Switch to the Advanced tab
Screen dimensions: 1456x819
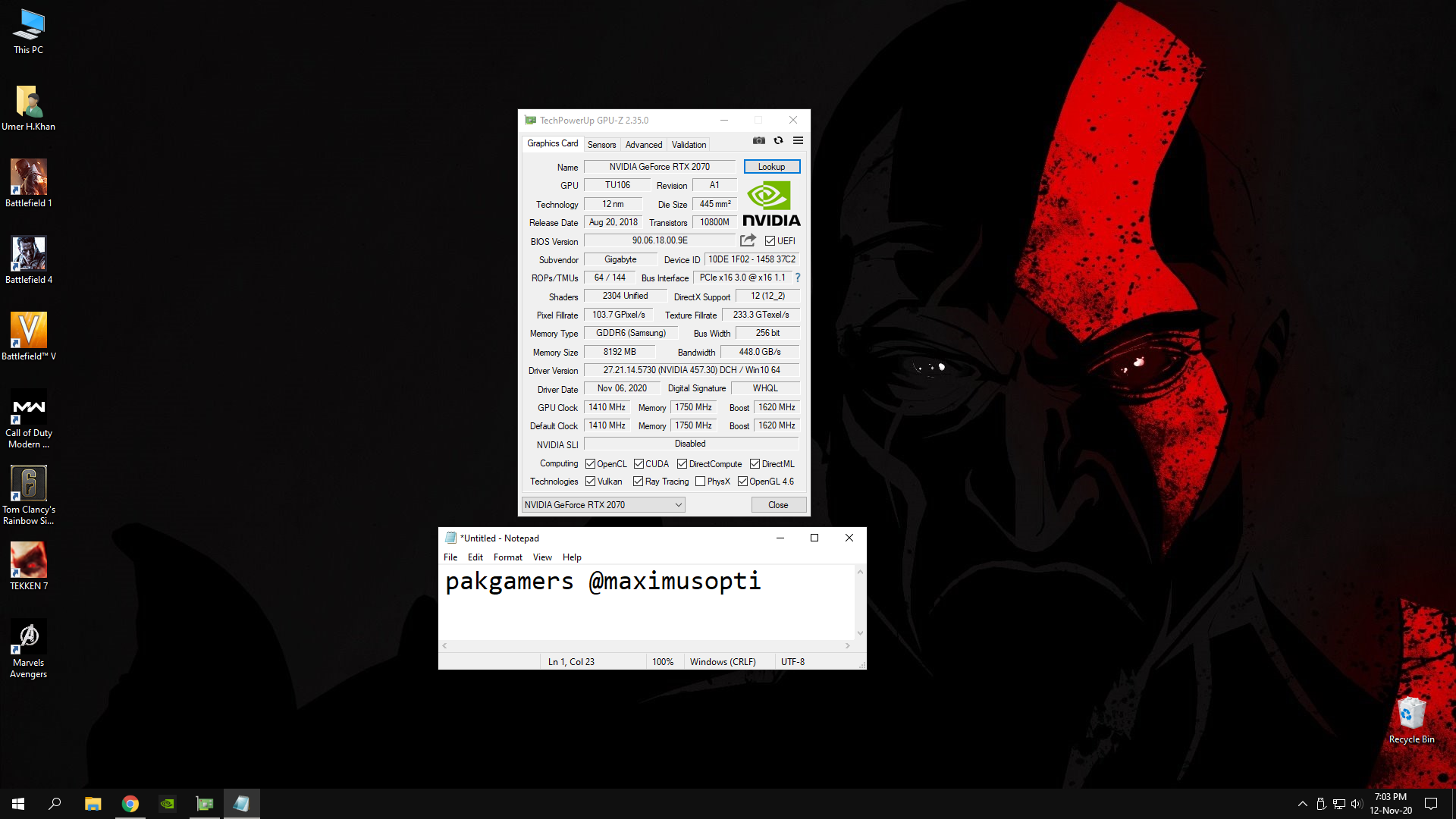[644, 145]
